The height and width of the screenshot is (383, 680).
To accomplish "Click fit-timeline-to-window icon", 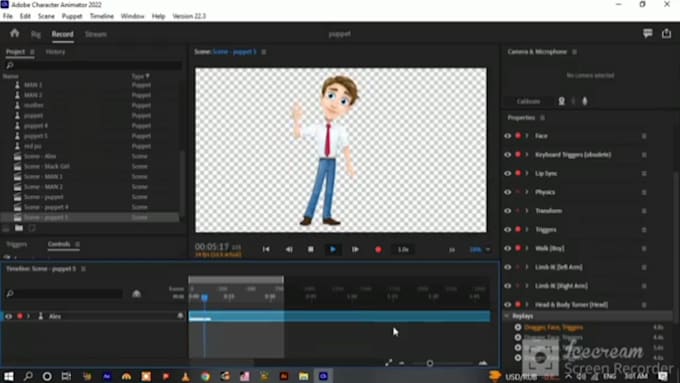I will 388,363.
